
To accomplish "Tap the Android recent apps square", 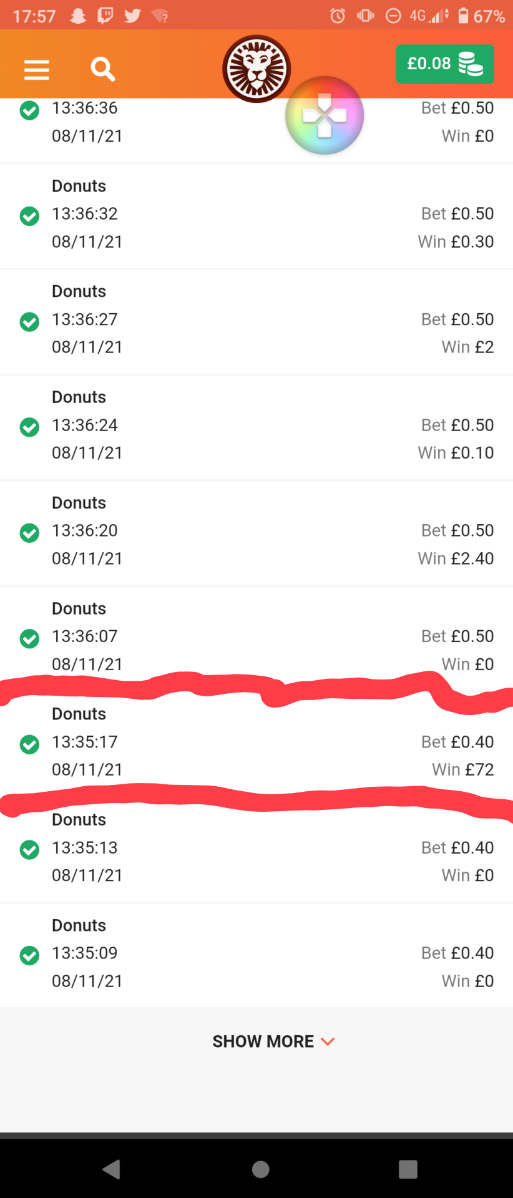I will pyautogui.click(x=408, y=1169).
